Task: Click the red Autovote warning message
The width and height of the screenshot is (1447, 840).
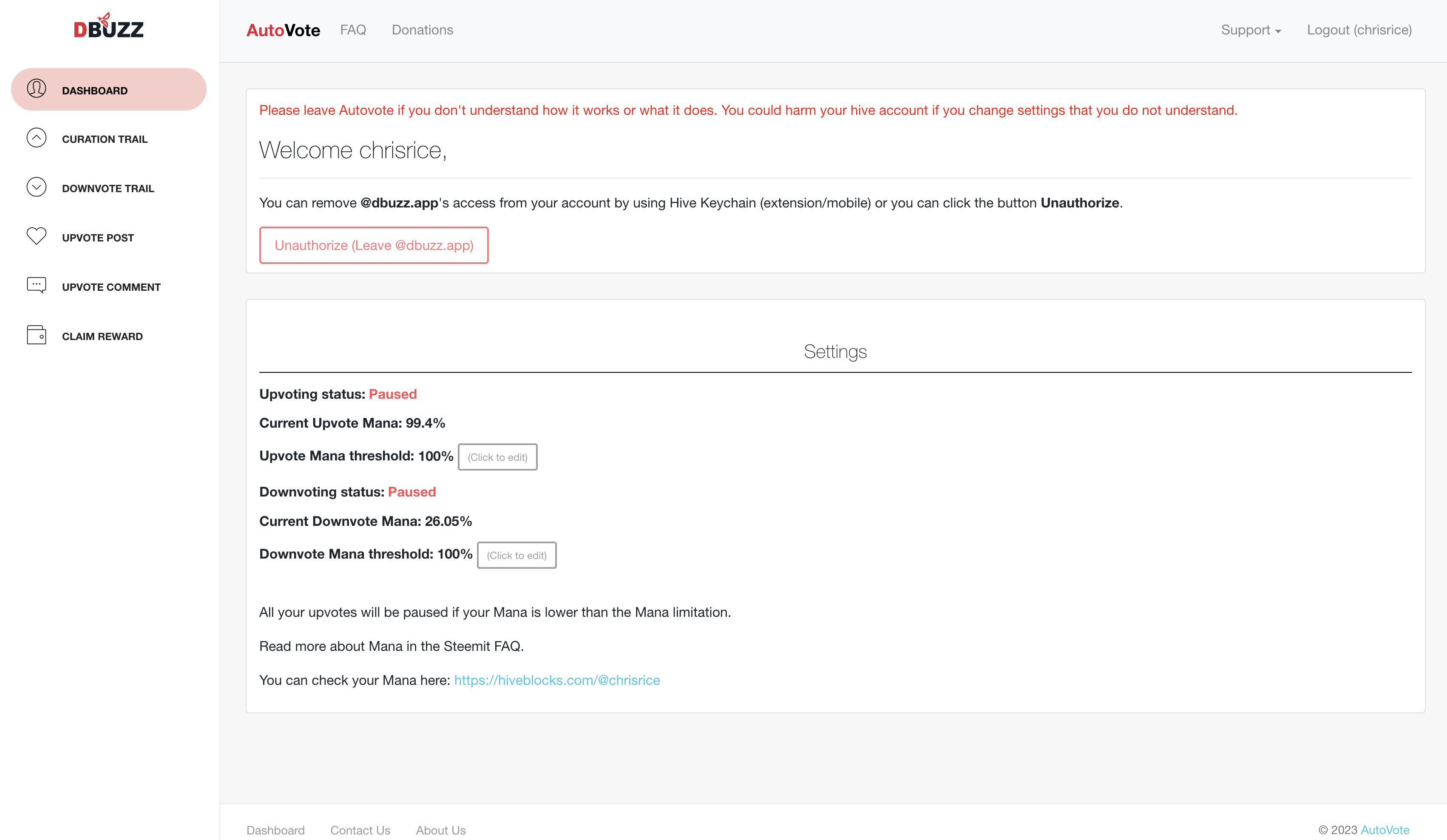Action: coord(748,110)
